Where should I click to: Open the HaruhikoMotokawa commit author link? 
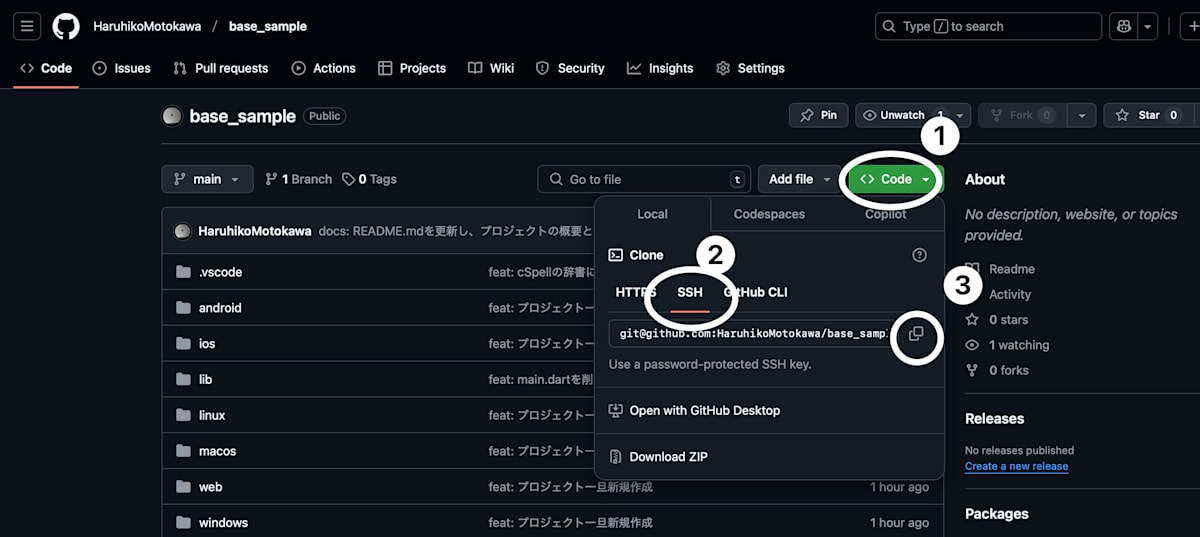[x=255, y=231]
